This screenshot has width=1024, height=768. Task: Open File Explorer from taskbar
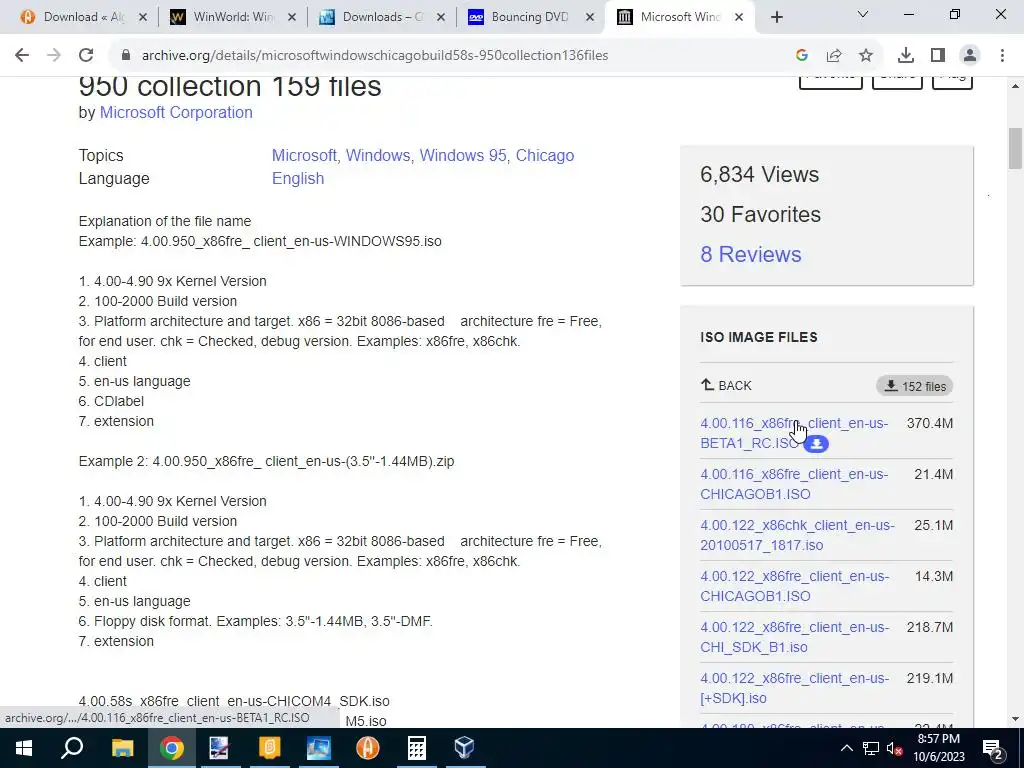tap(122, 748)
